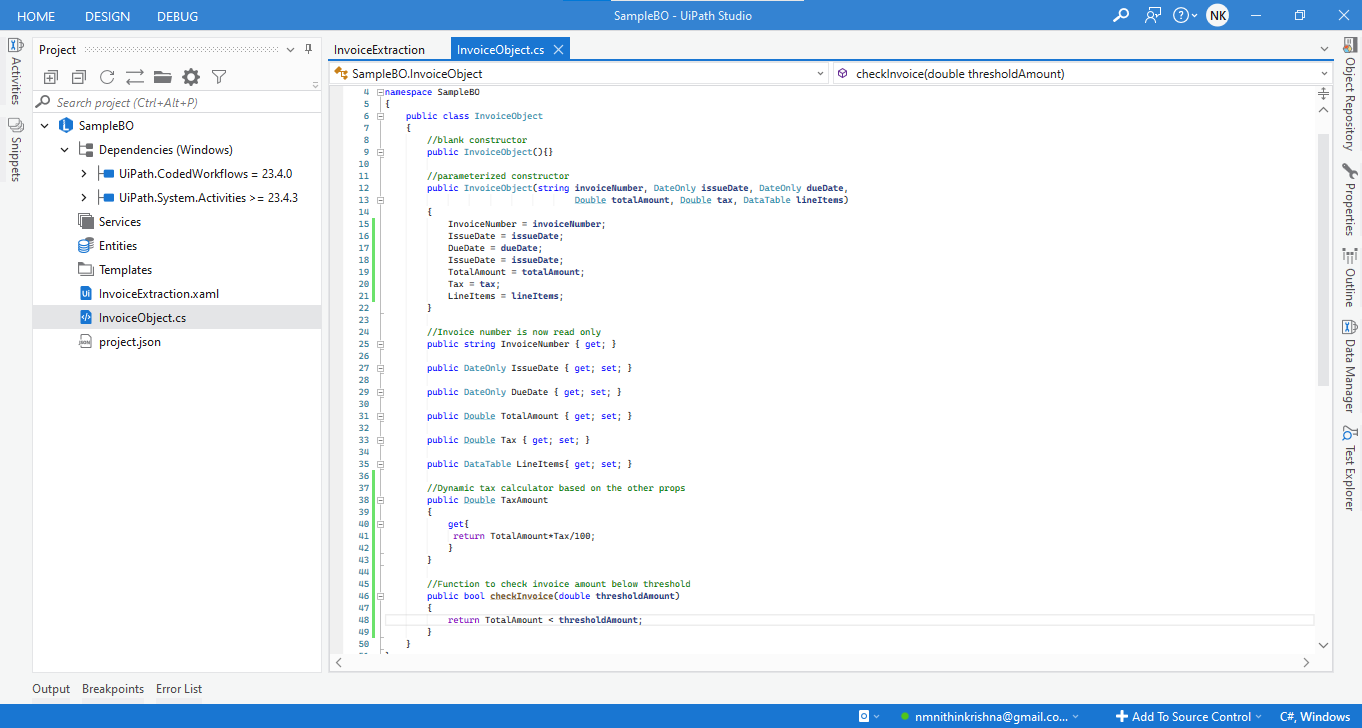Viewport: 1362px width, 728px height.
Task: Open Project settings gear icon
Action: point(191,77)
